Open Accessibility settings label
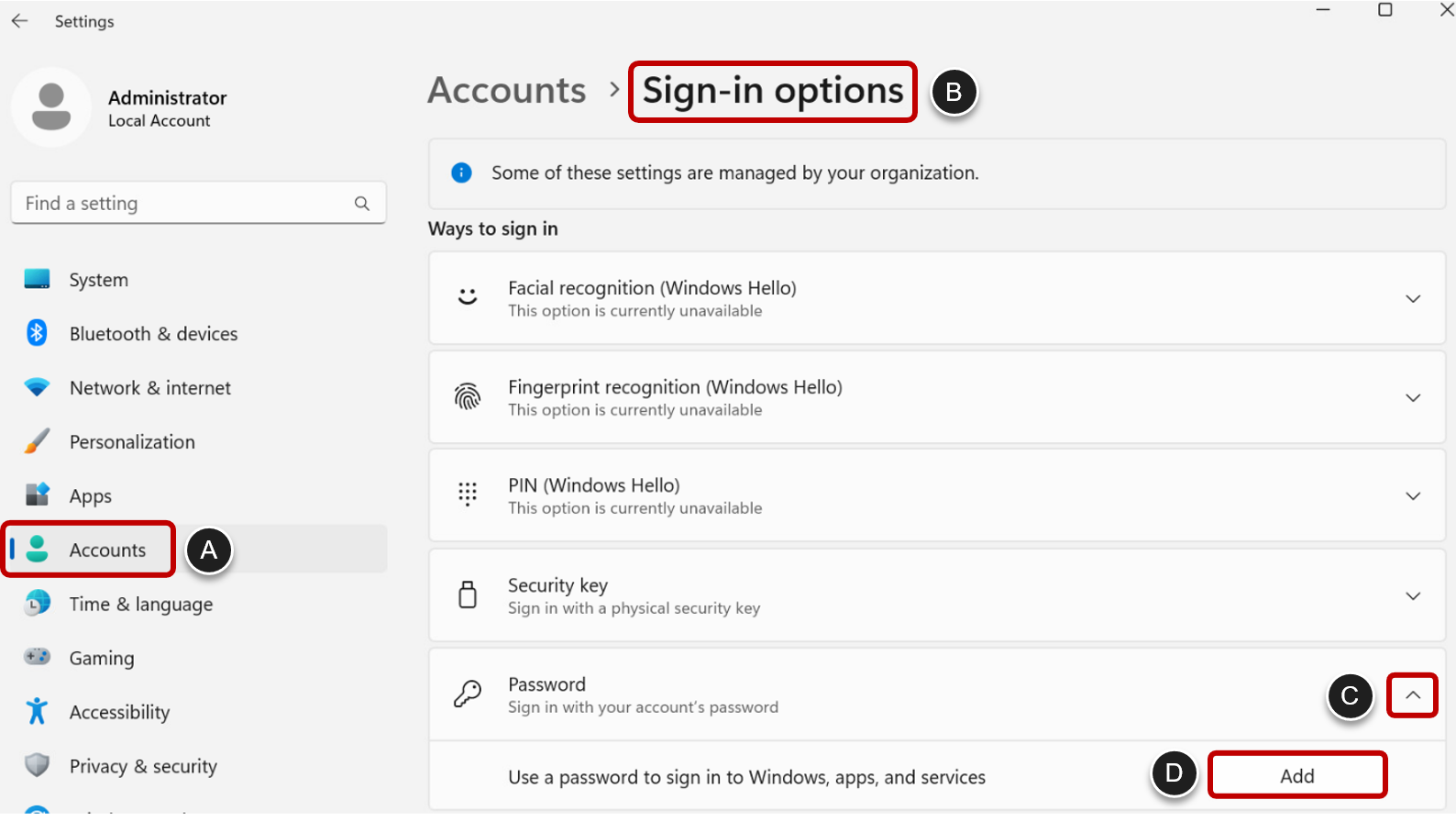Image resolution: width=1456 pixels, height=833 pixels. [120, 713]
